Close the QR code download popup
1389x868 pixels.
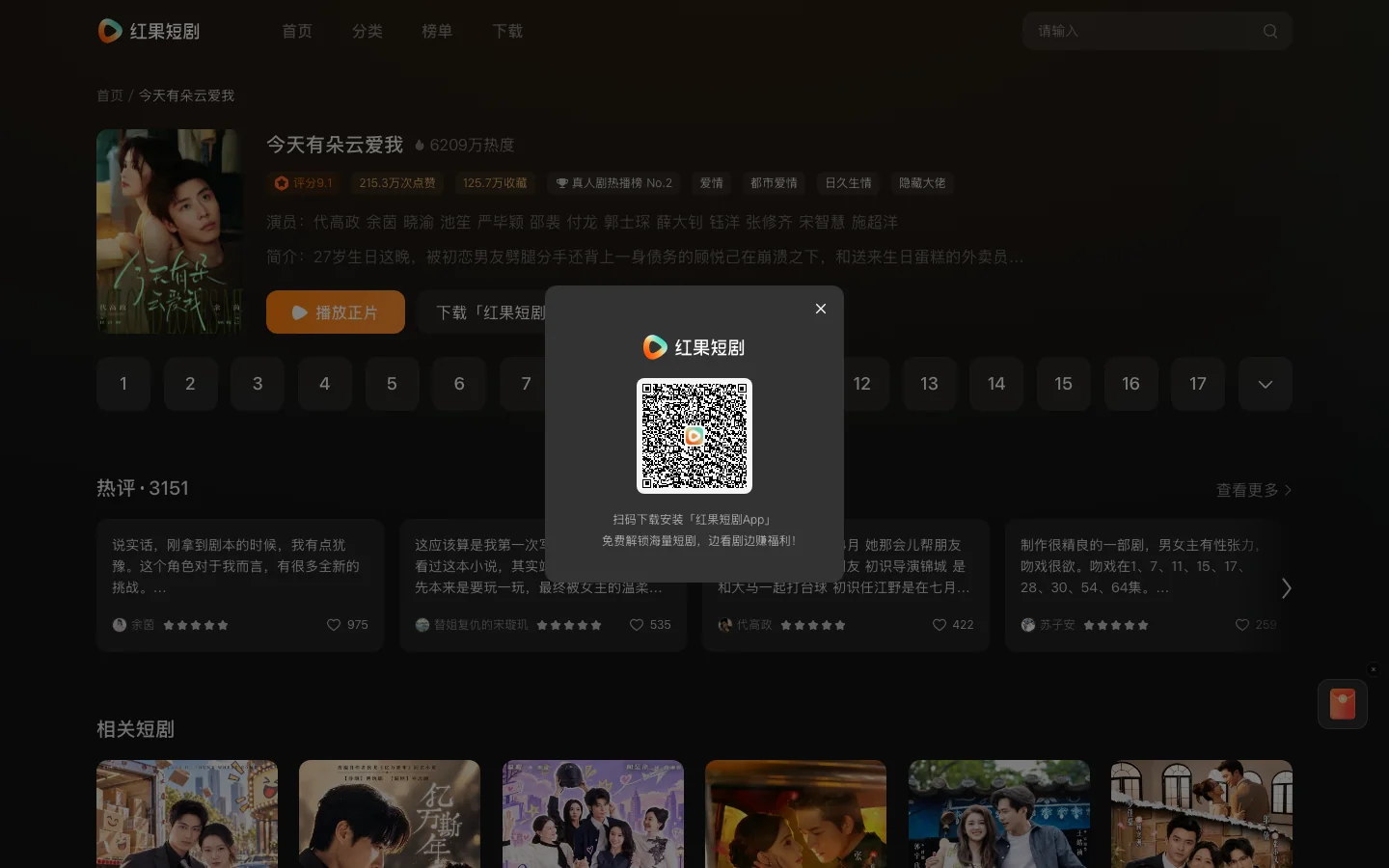[821, 309]
